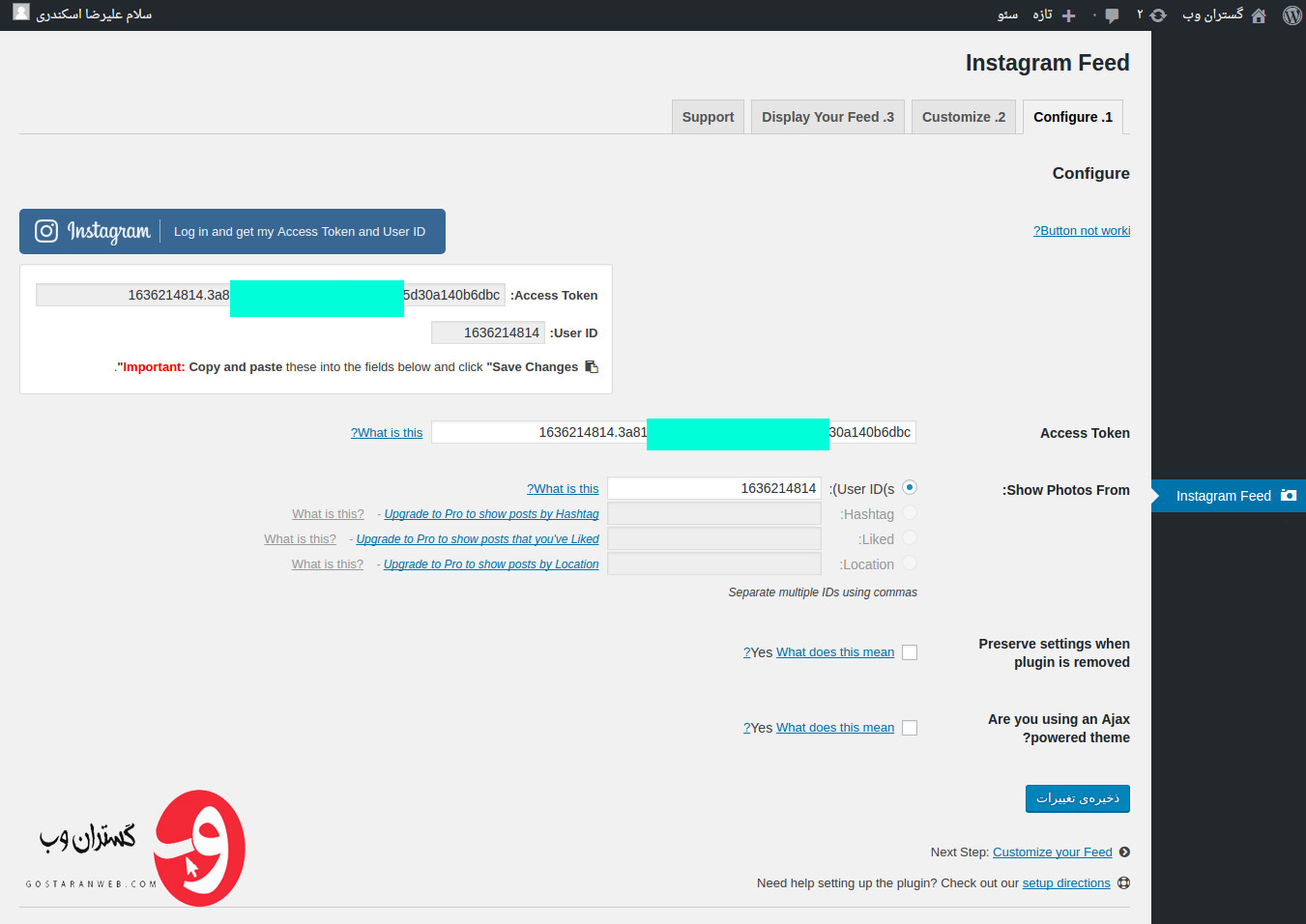This screenshot has width=1306, height=924.
Task: Open Upgrade to Pro posts by Hashtag link
Action: (491, 514)
